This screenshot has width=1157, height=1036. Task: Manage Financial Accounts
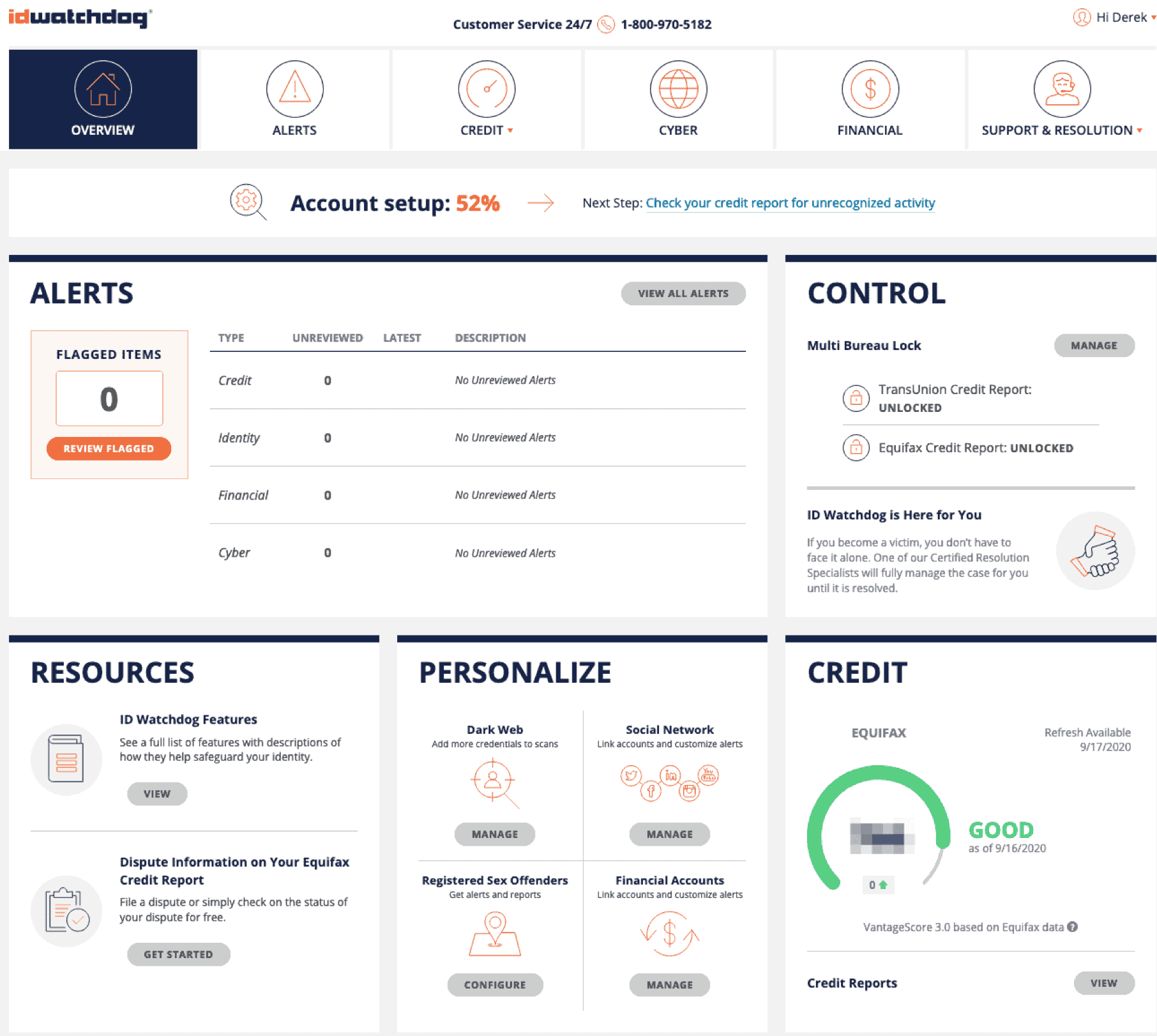click(670, 985)
